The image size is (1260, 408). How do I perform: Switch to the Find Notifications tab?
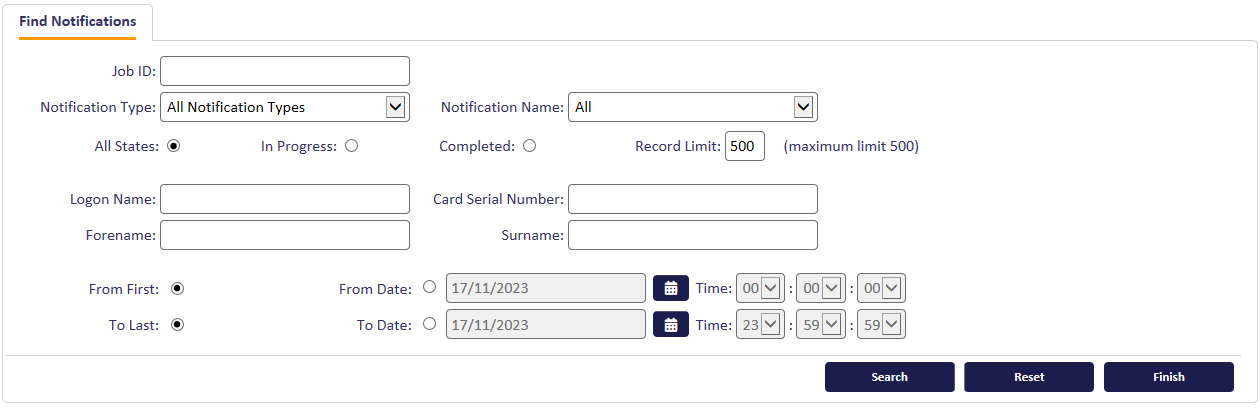pyautogui.click(x=77, y=21)
